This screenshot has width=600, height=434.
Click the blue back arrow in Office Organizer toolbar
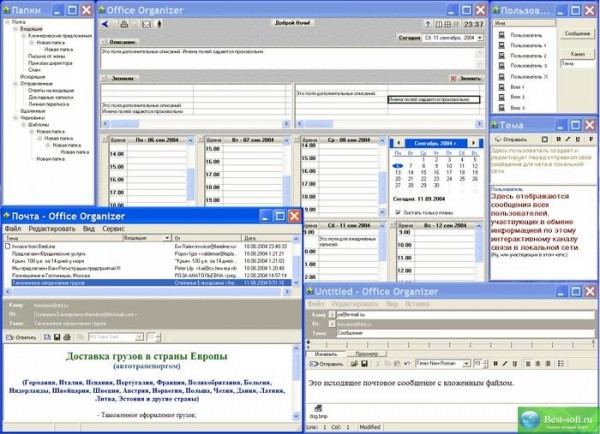105,24
